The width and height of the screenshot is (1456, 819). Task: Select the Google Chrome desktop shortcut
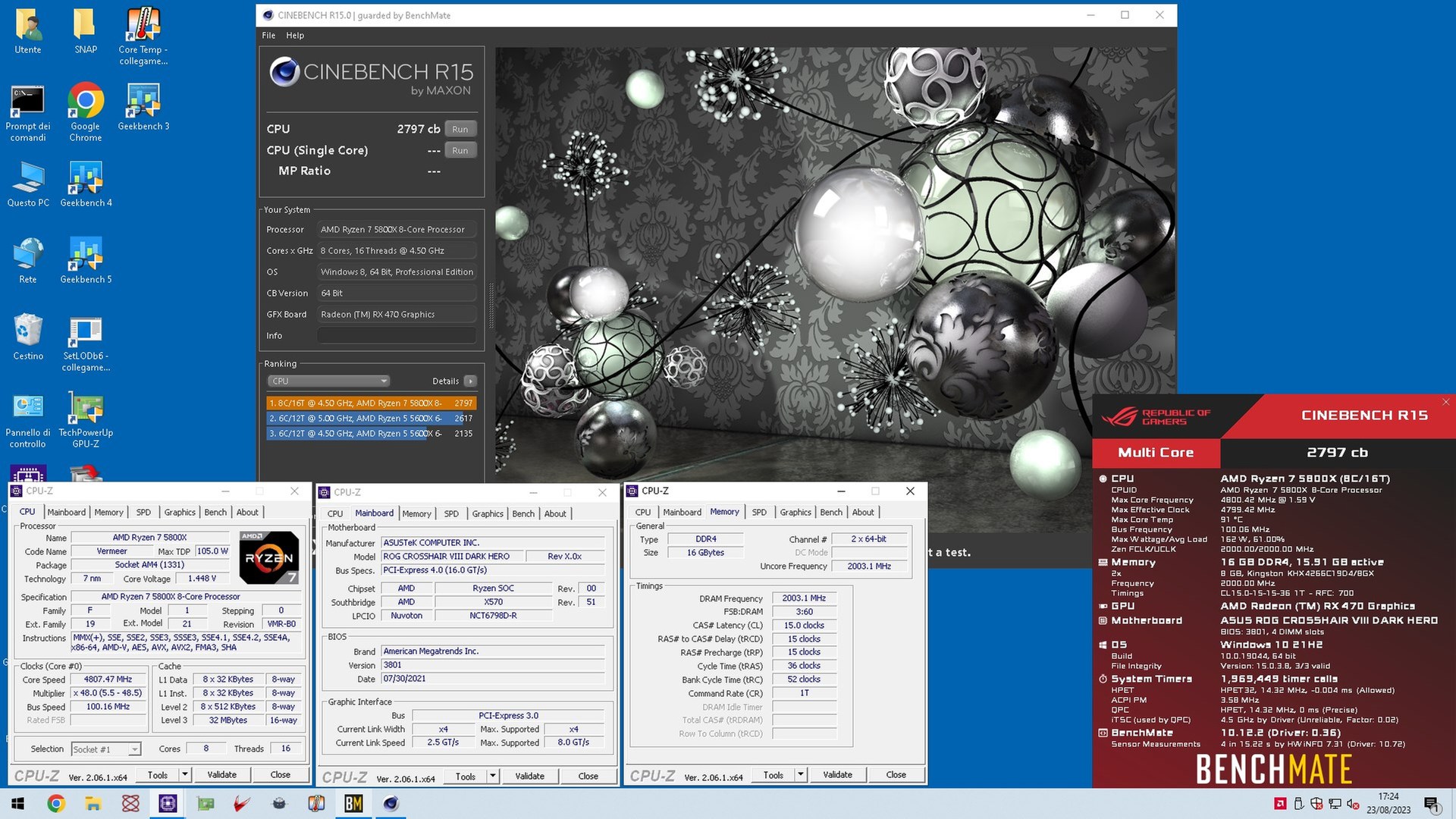(x=86, y=113)
